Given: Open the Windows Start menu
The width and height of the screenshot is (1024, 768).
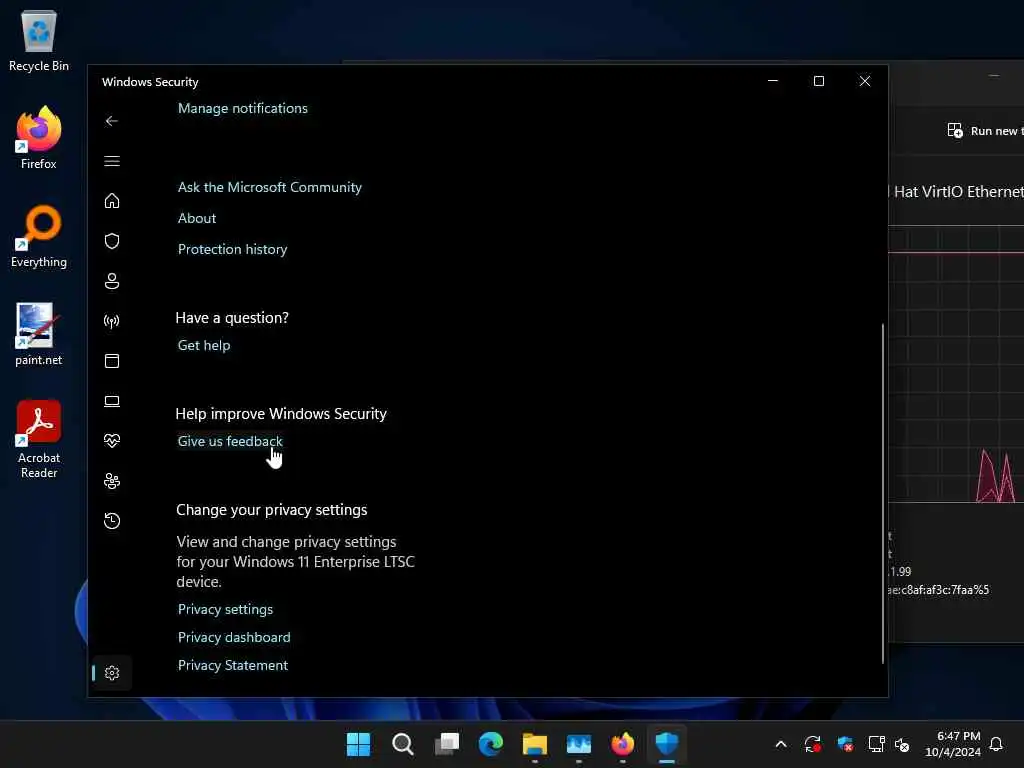Looking at the screenshot, I should [359, 744].
